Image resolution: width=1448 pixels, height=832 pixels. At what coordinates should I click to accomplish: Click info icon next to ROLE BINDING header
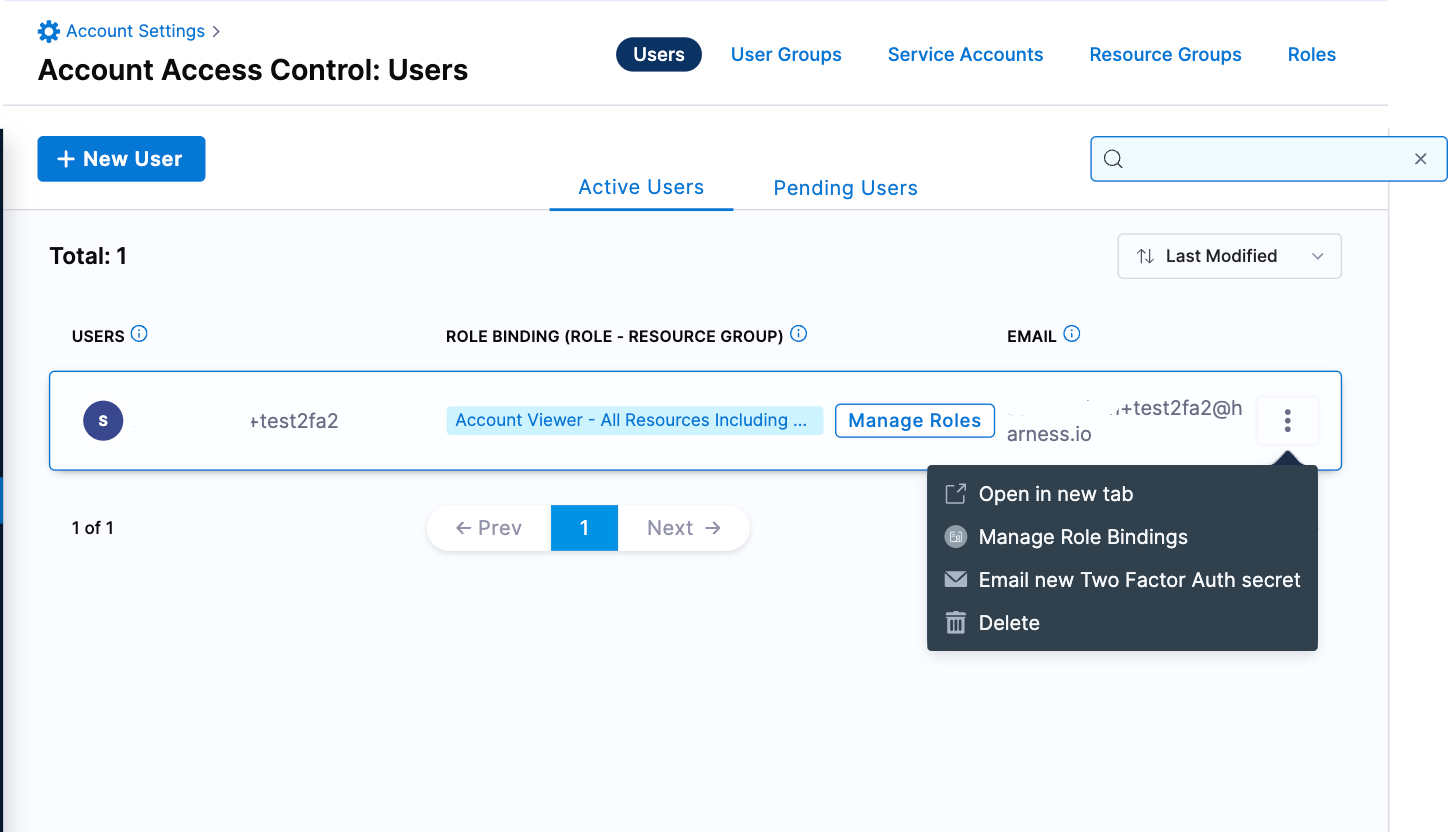[798, 334]
